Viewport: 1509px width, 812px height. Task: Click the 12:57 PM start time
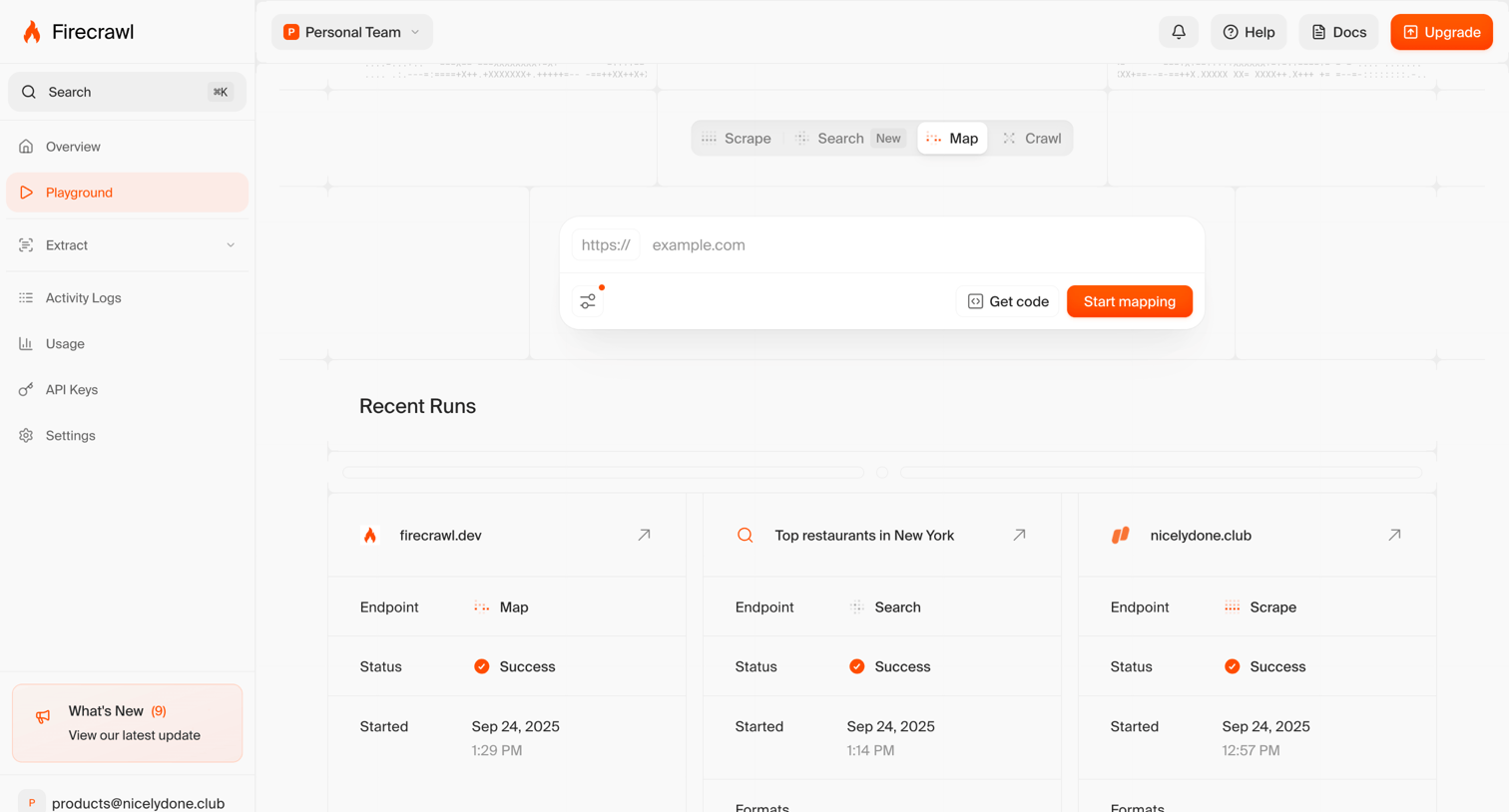[1251, 750]
